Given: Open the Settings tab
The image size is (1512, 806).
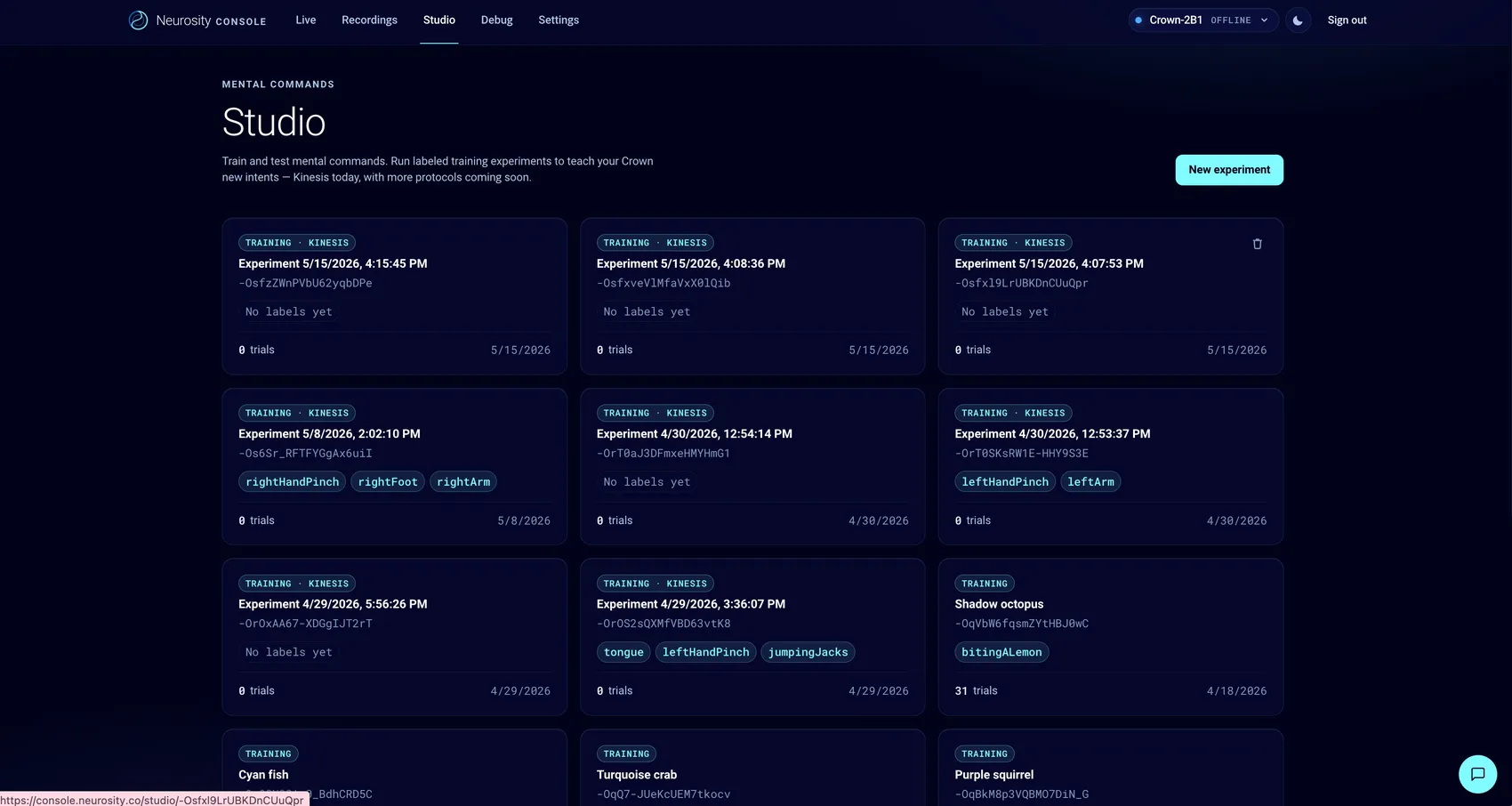Looking at the screenshot, I should tap(559, 20).
